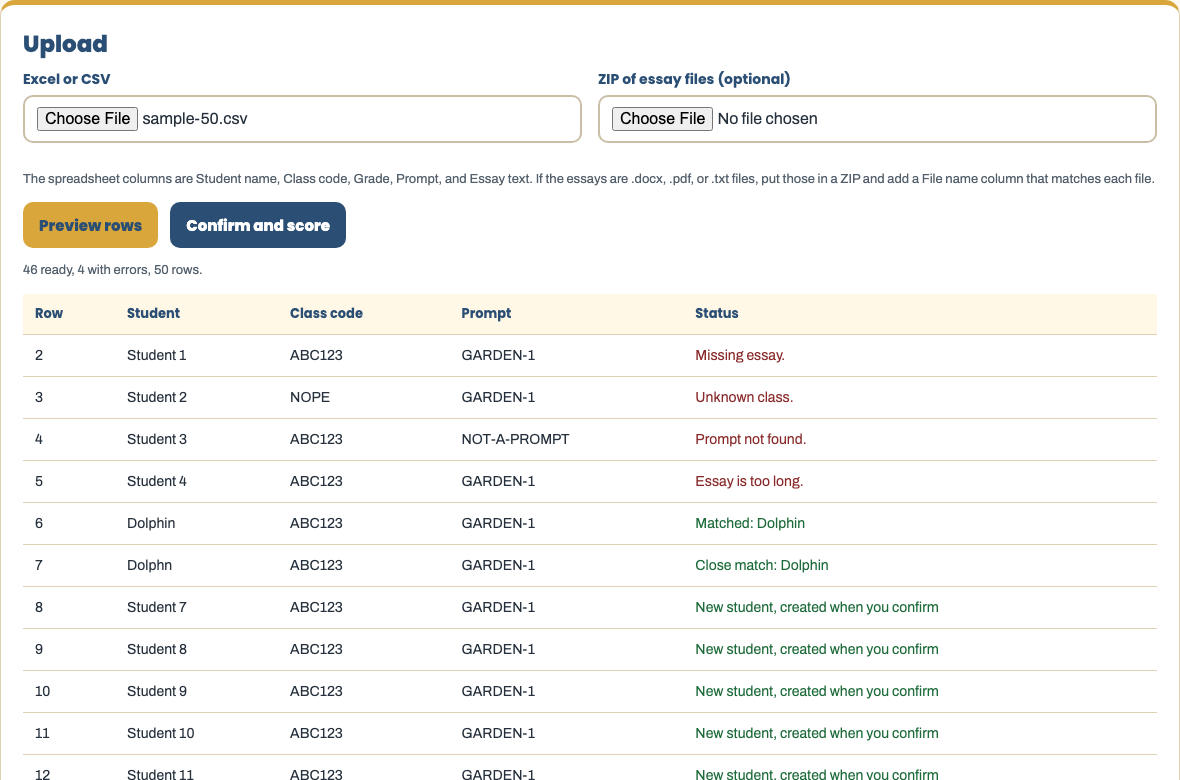Click the 'Essay is too long.' status

[749, 482]
